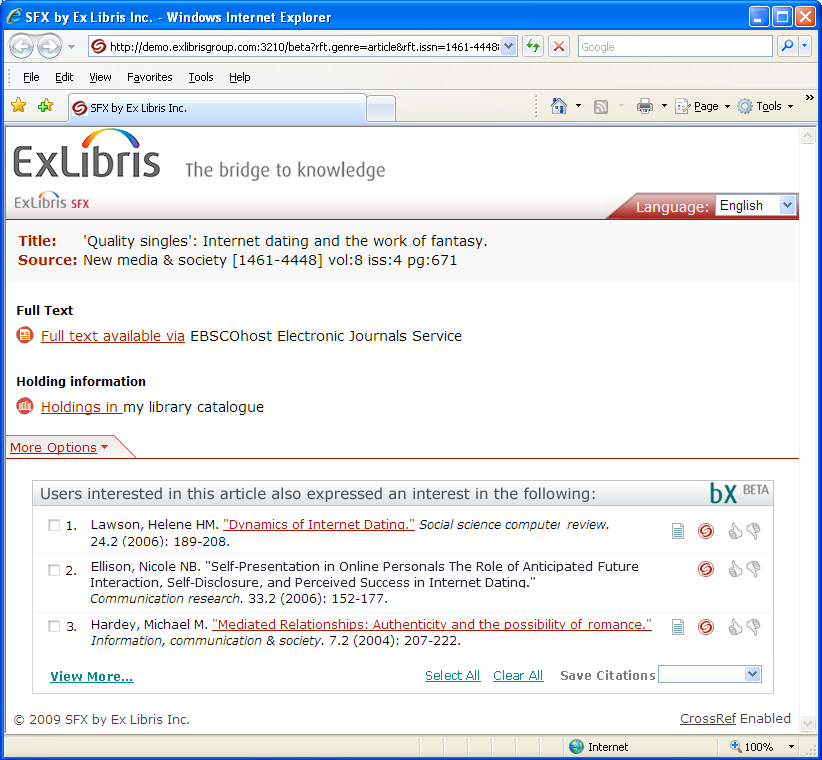Open the Help menu
This screenshot has height=760, width=822.
point(240,77)
